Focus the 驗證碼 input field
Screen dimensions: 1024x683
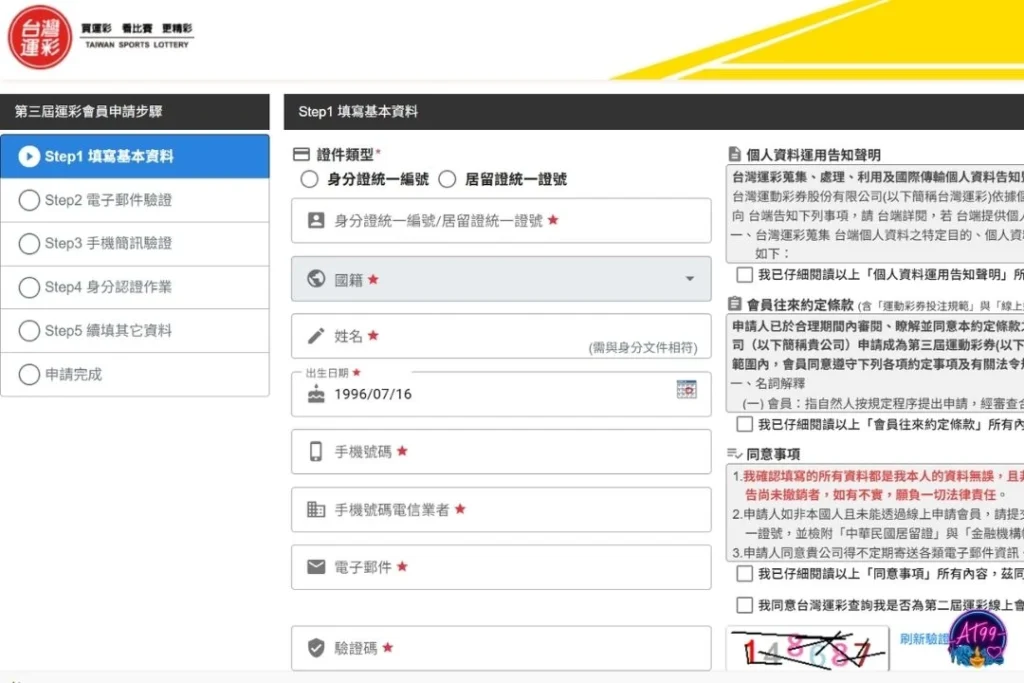(501, 648)
